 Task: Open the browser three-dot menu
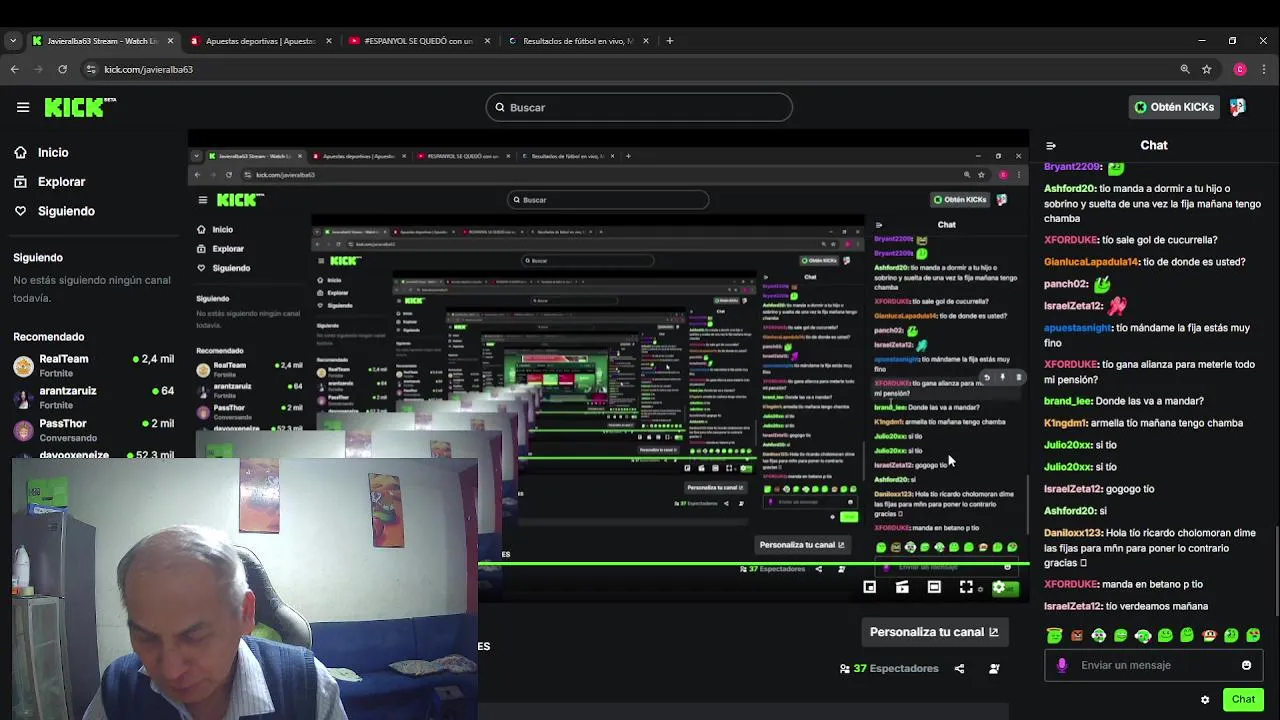1265,69
